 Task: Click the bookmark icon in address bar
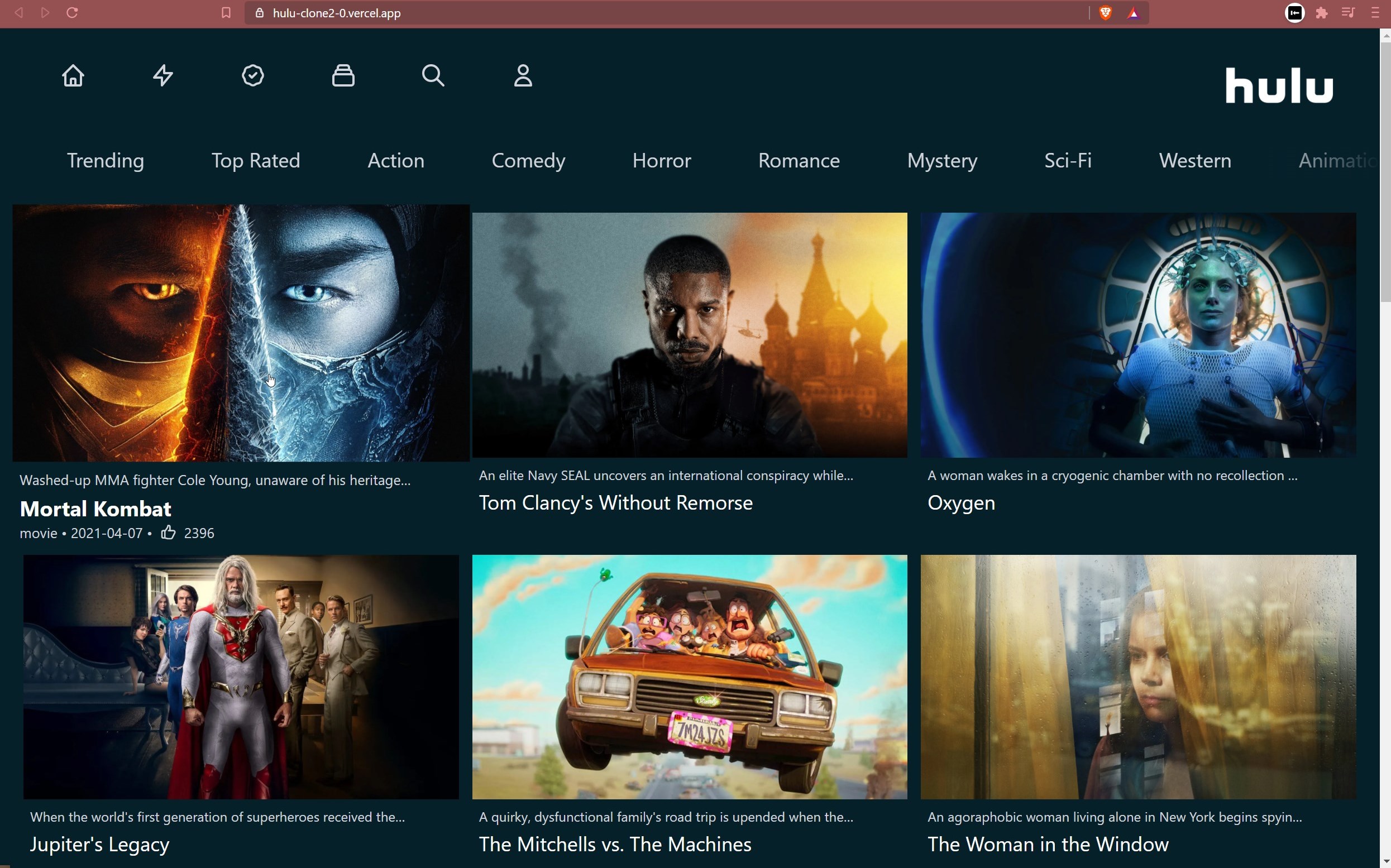click(226, 13)
